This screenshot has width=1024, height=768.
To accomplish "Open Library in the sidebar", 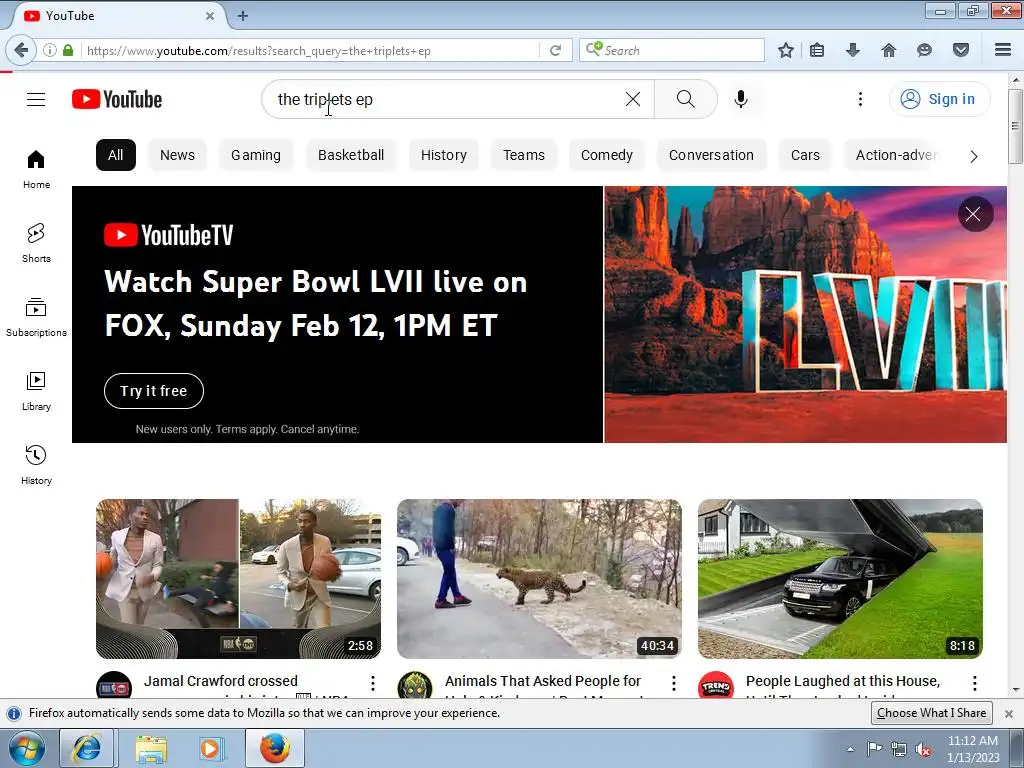I will tap(36, 391).
